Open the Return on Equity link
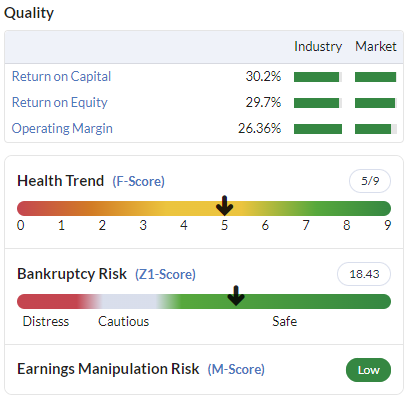 (x=60, y=103)
